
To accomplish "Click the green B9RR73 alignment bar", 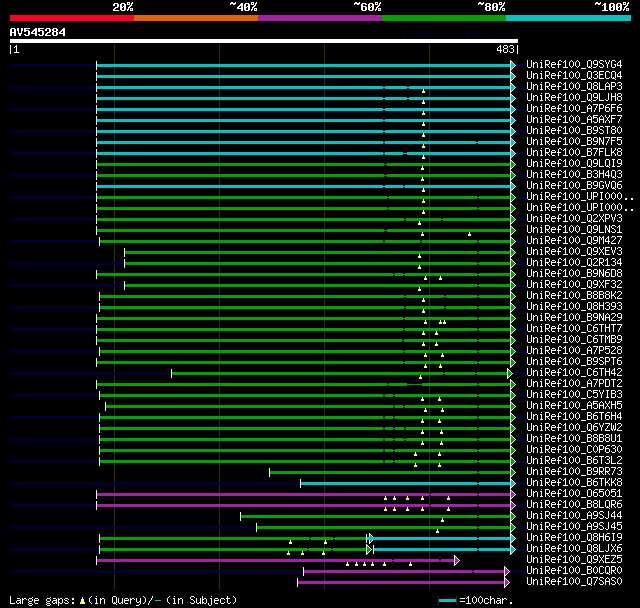I will [390, 473].
